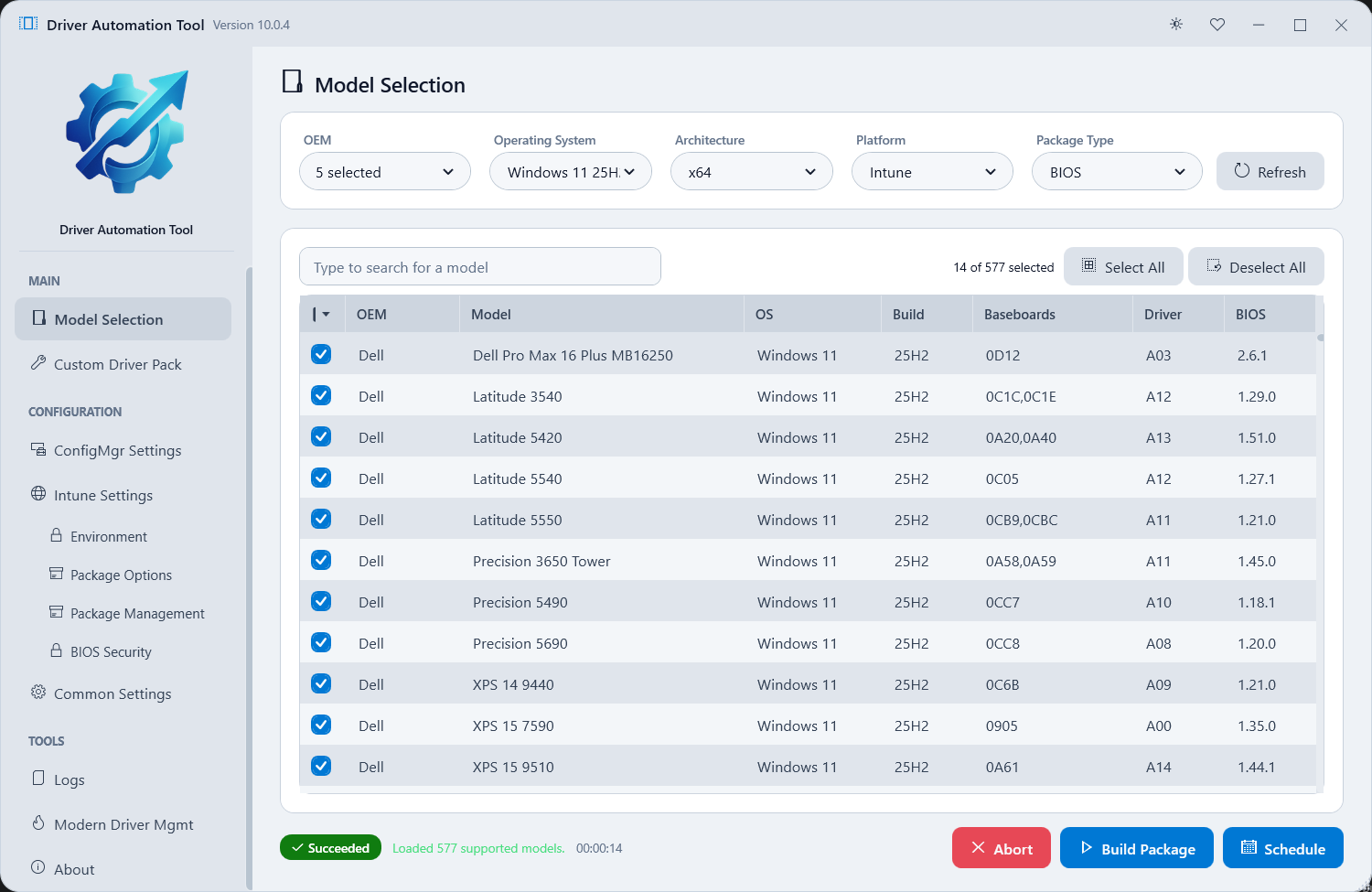Uncheck the Precision 3650 Tower checkbox
The height and width of the screenshot is (892, 1372).
click(321, 560)
